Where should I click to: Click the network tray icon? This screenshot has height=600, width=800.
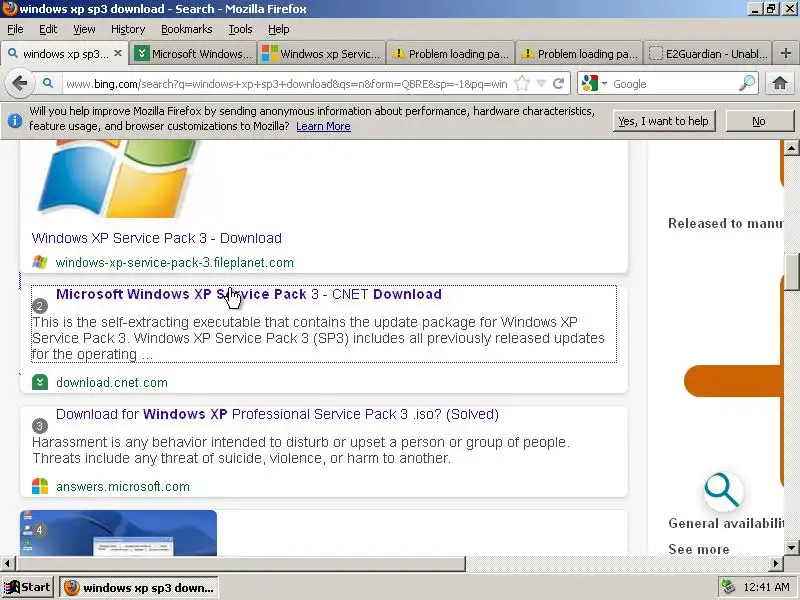tap(728, 588)
